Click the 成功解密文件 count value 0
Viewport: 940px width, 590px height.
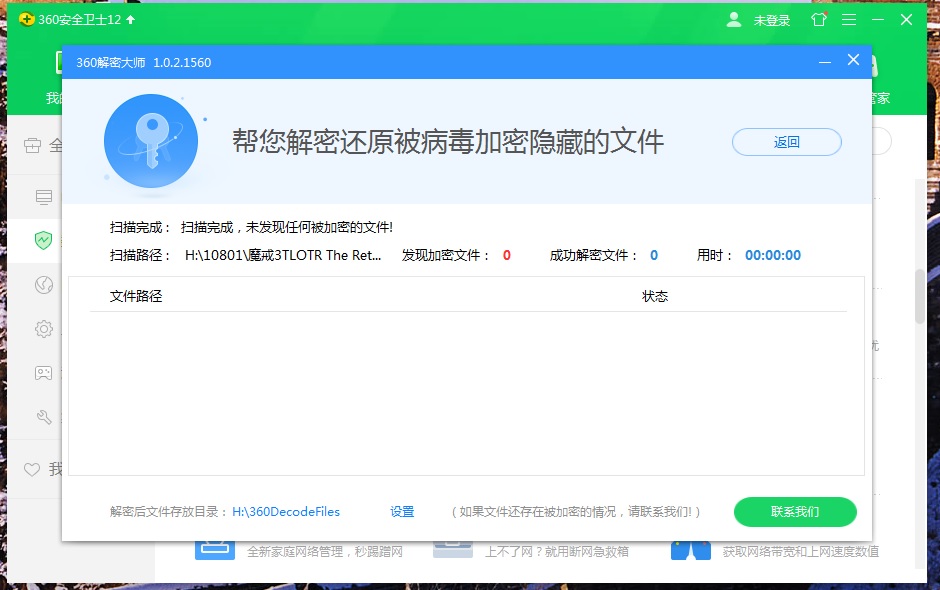(654, 255)
